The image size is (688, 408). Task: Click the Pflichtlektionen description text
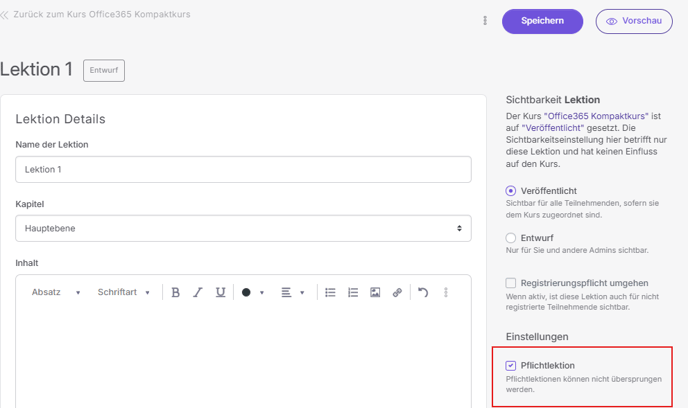(x=584, y=384)
